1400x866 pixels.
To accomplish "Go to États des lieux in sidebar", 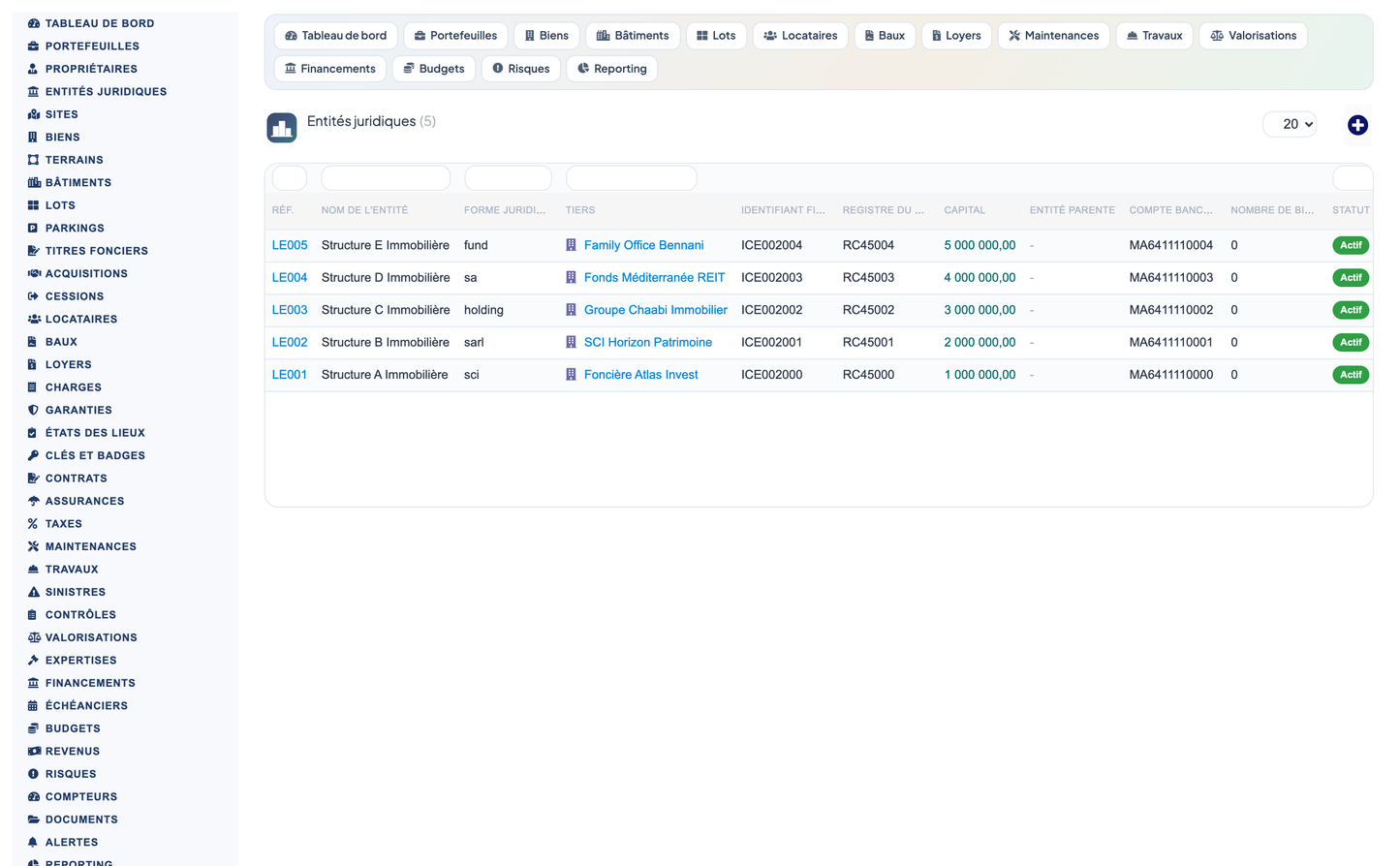I will click(x=95, y=433).
